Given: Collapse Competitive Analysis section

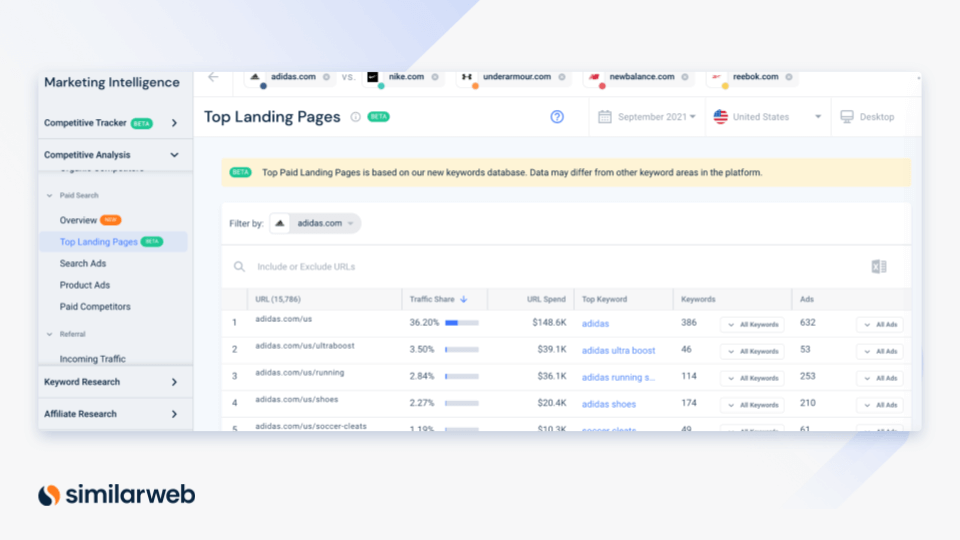Looking at the screenshot, I should (174, 155).
